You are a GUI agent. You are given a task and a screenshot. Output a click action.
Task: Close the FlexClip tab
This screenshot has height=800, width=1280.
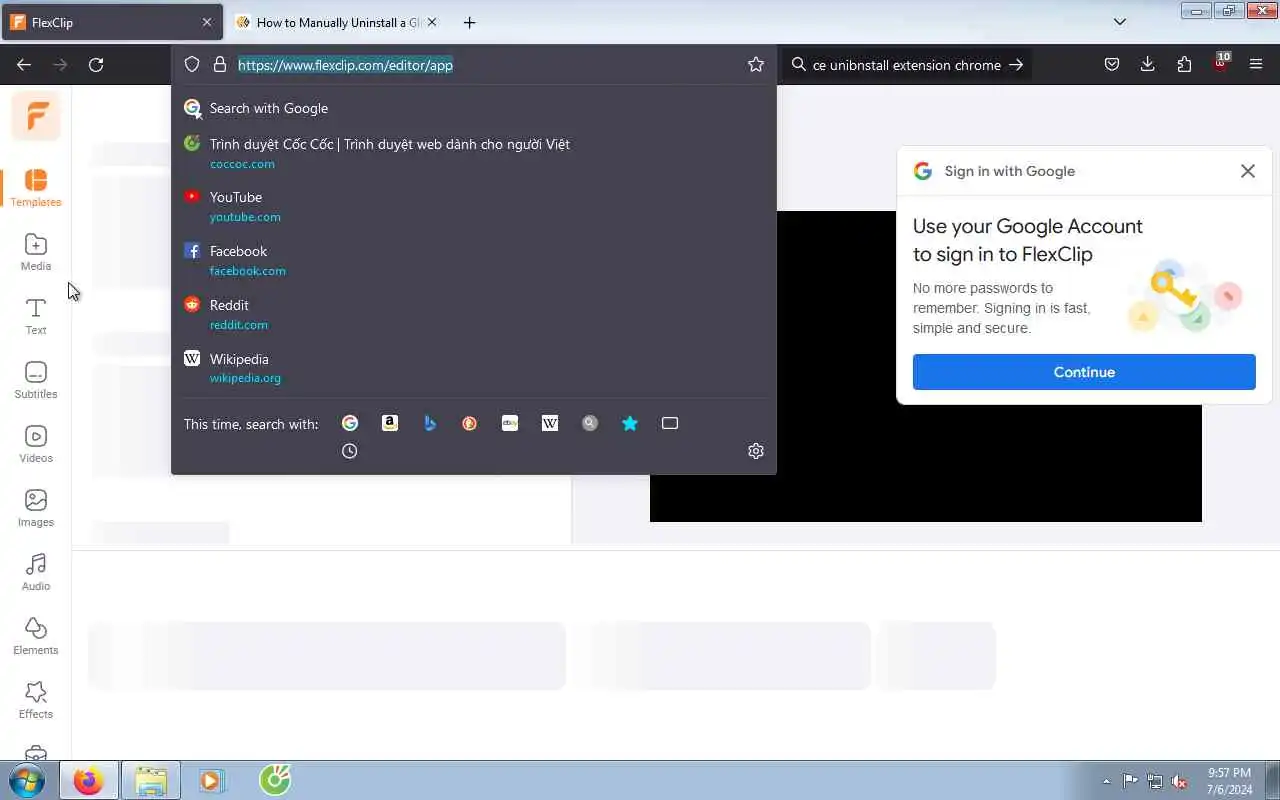(207, 22)
